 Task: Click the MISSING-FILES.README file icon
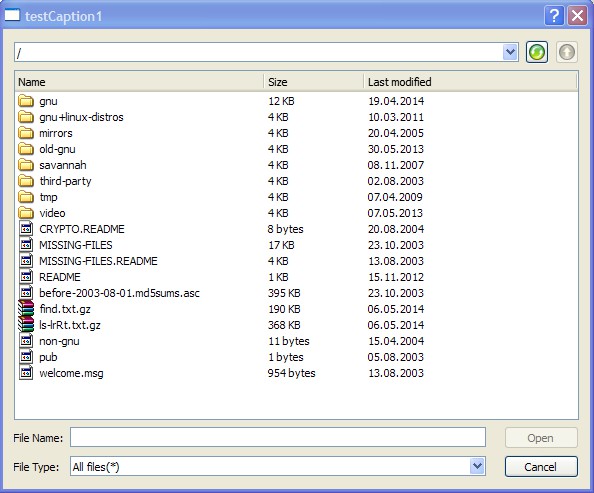coord(26,261)
